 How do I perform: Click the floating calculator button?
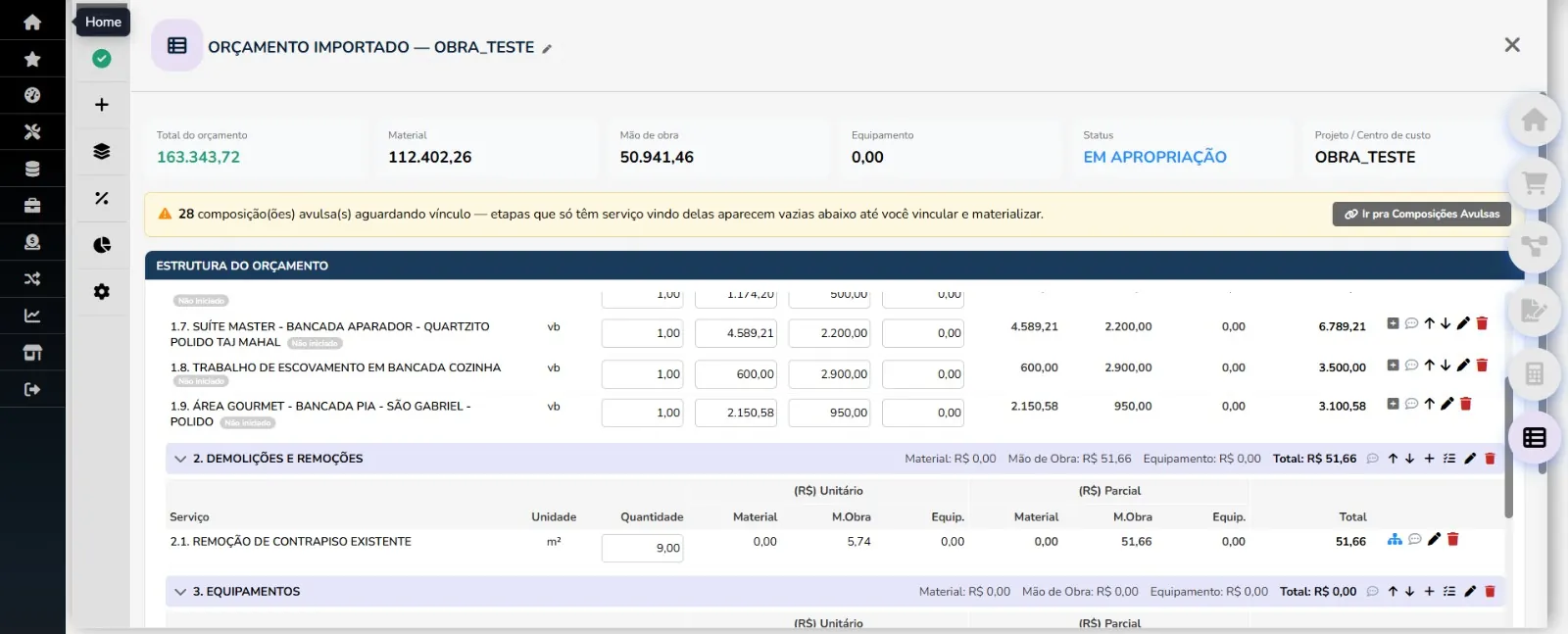pos(1535,373)
